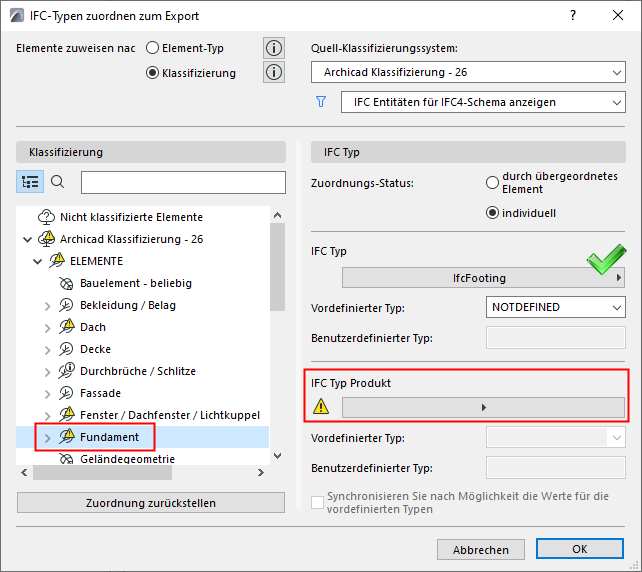Click icon beside Decke
642x572 pixels.
tap(66, 349)
